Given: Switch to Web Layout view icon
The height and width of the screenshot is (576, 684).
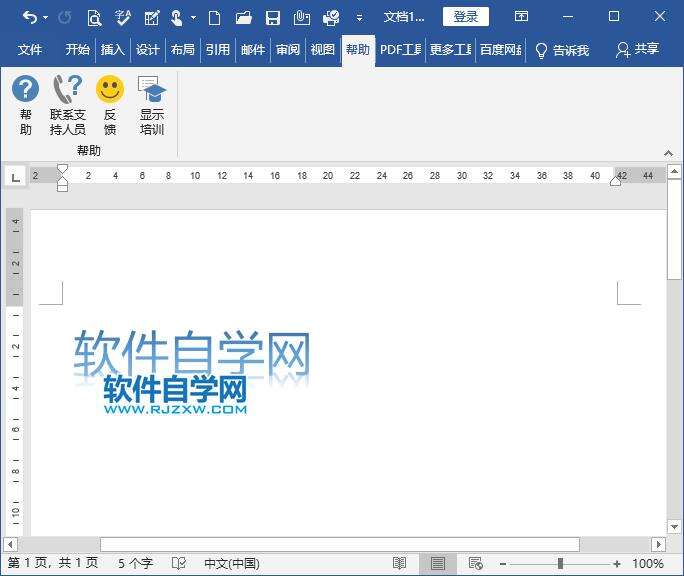Looking at the screenshot, I should tap(475, 563).
